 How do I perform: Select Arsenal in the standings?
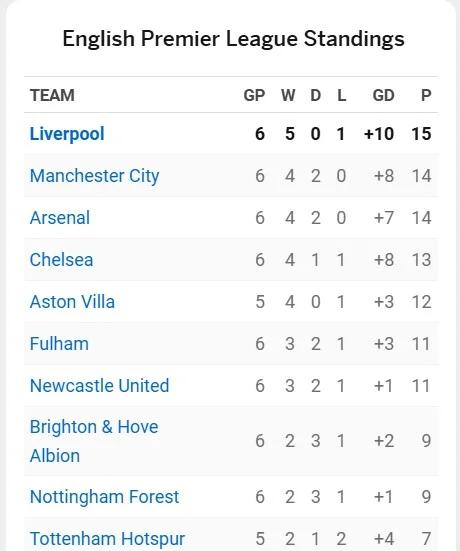point(60,218)
